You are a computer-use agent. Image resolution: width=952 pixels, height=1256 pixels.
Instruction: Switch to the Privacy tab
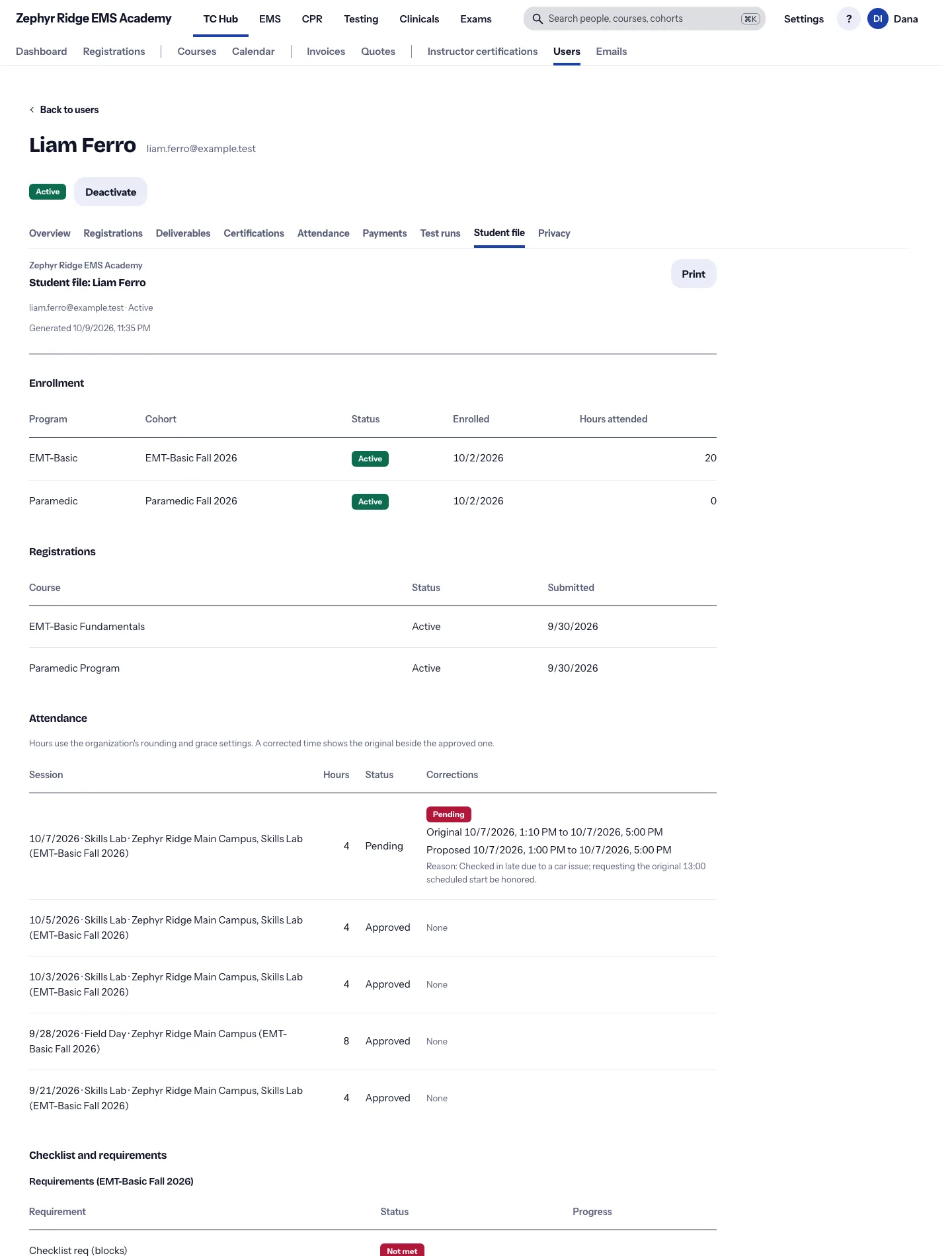coord(554,233)
